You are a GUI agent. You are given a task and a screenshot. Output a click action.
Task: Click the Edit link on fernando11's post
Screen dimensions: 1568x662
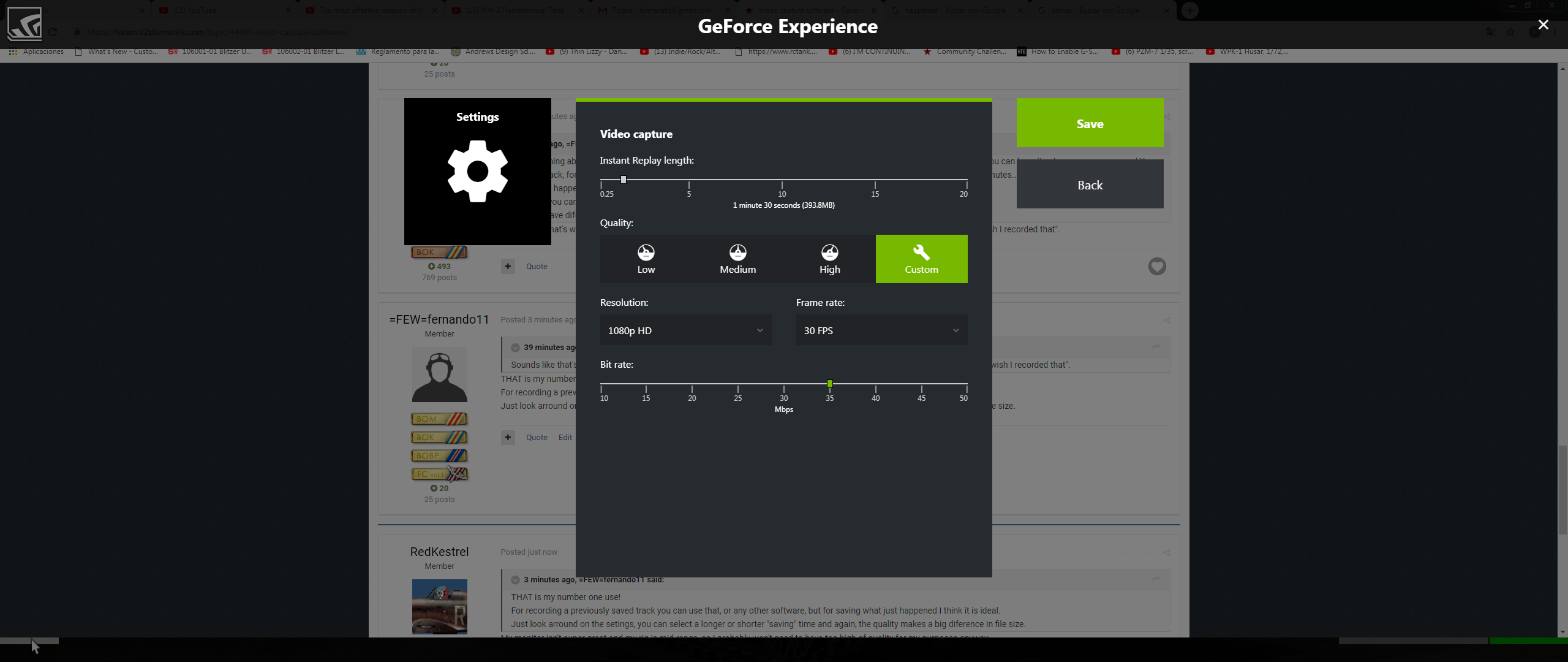(565, 437)
